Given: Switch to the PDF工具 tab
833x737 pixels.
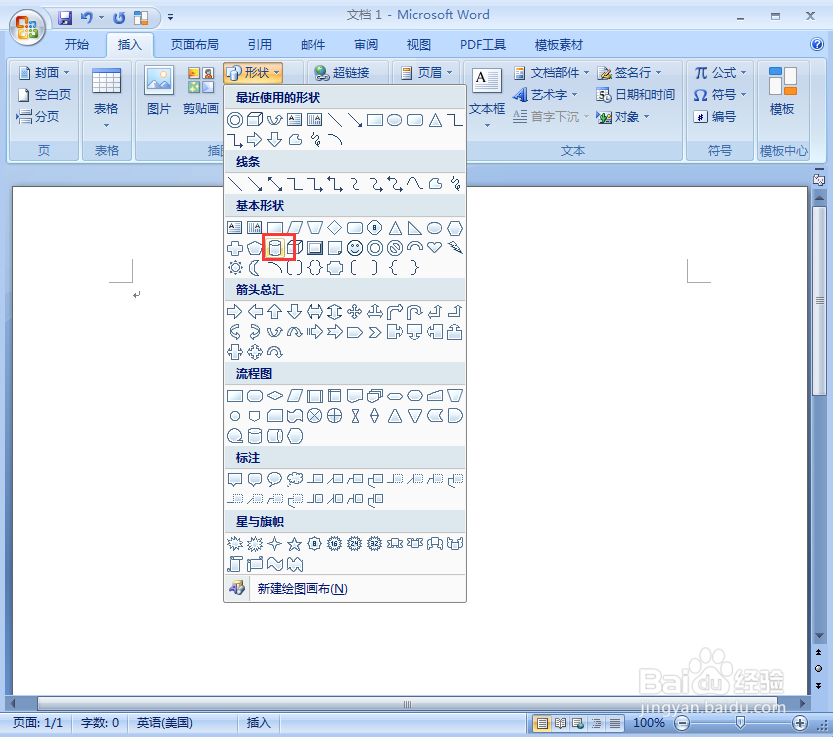Looking at the screenshot, I should coord(482,45).
